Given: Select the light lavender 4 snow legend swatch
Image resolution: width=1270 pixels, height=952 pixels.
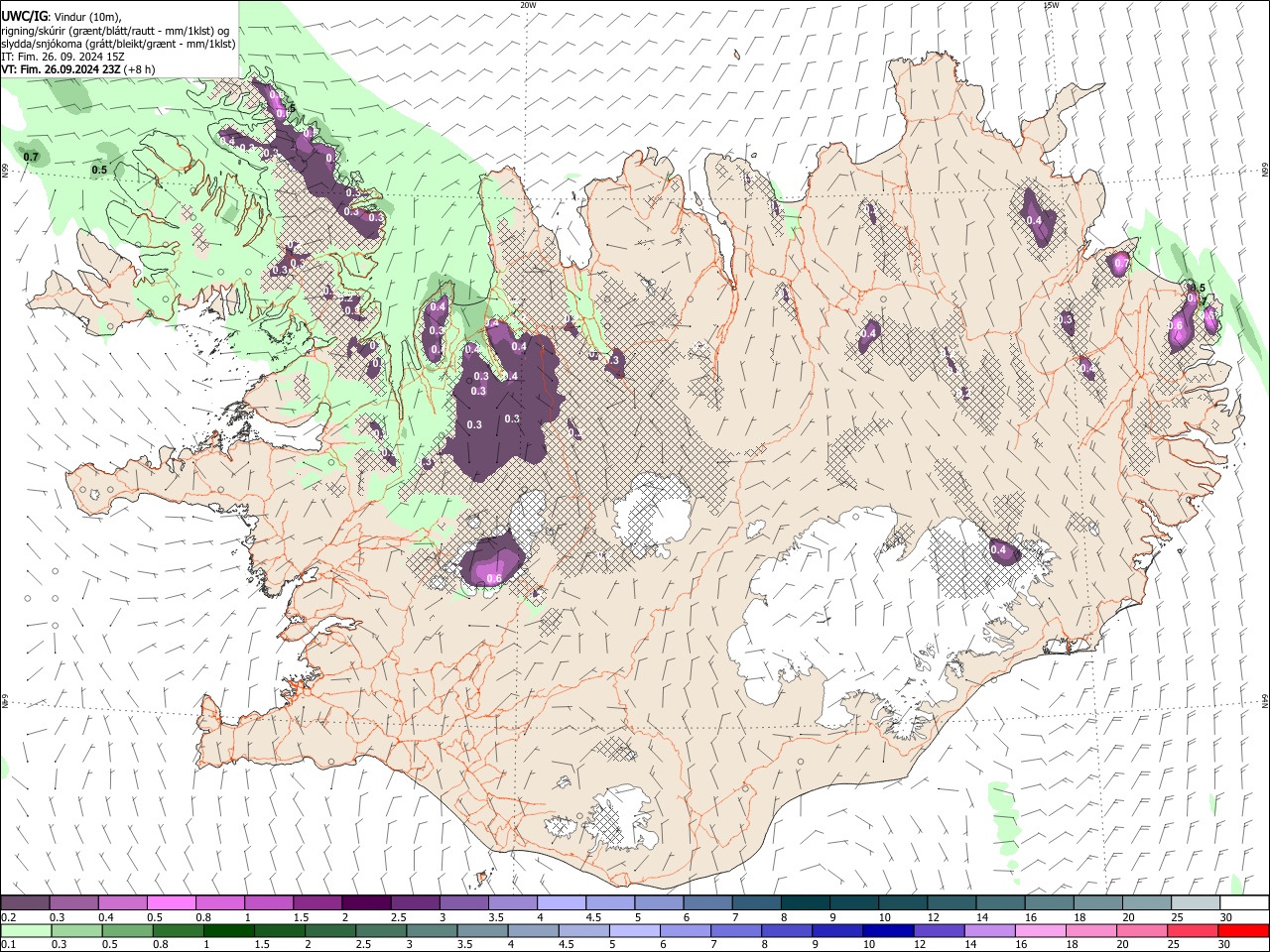Looking at the screenshot, I should pos(561,903).
